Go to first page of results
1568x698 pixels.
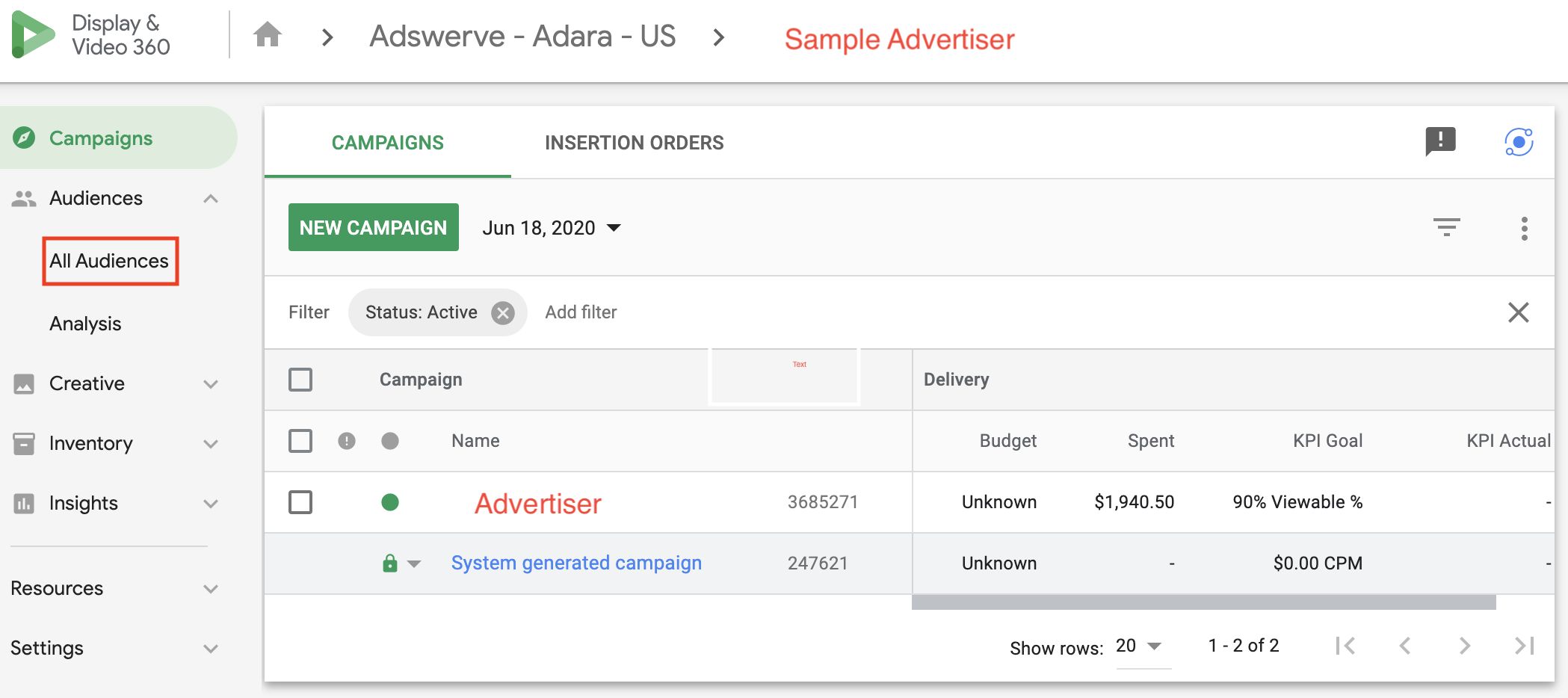1345,646
